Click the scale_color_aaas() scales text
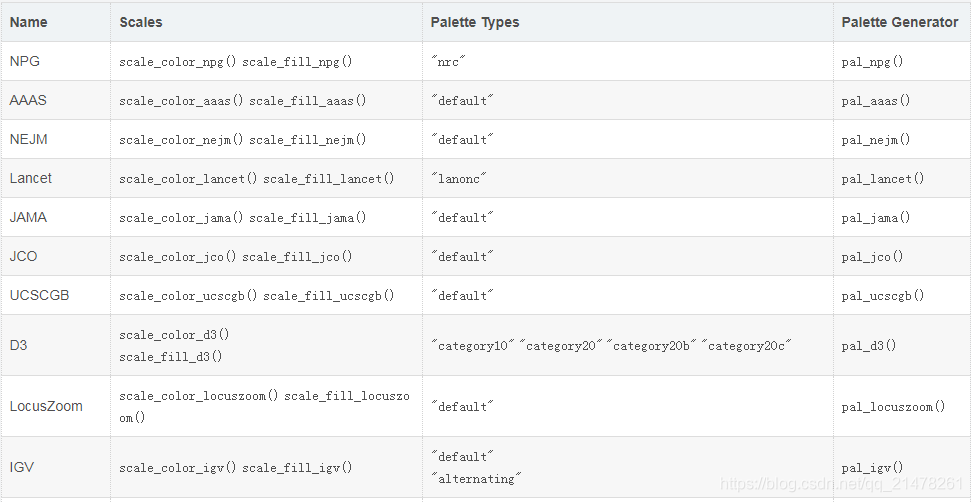This screenshot has height=502, width=971. (181, 101)
